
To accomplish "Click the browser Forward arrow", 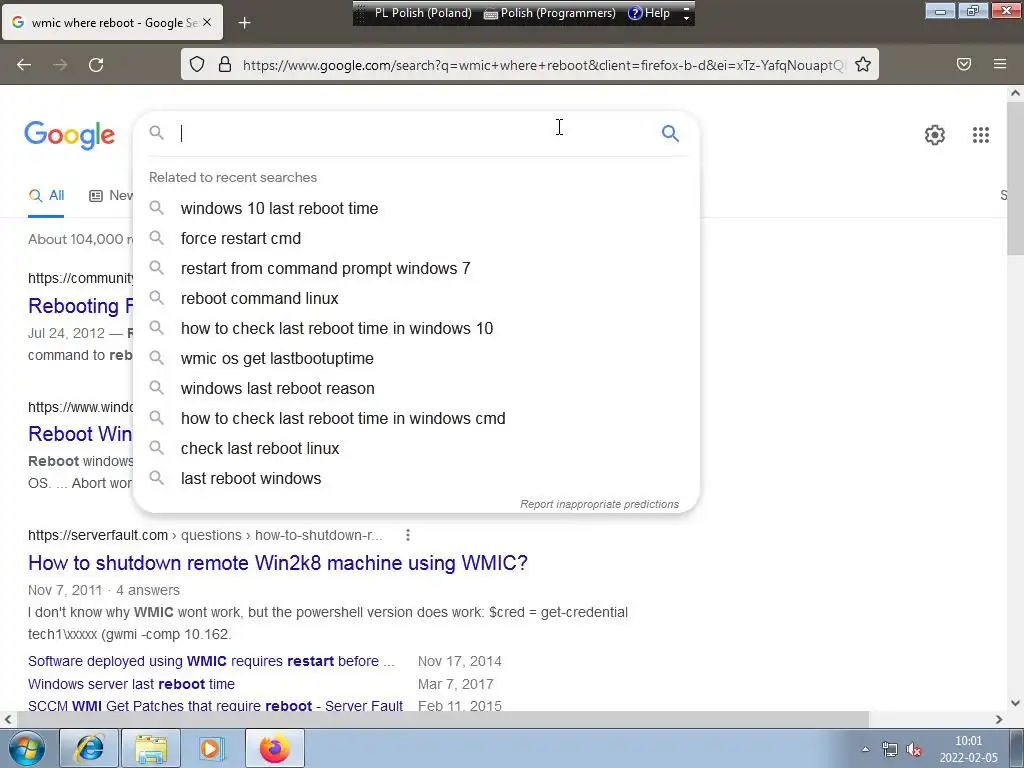I will [x=60, y=65].
